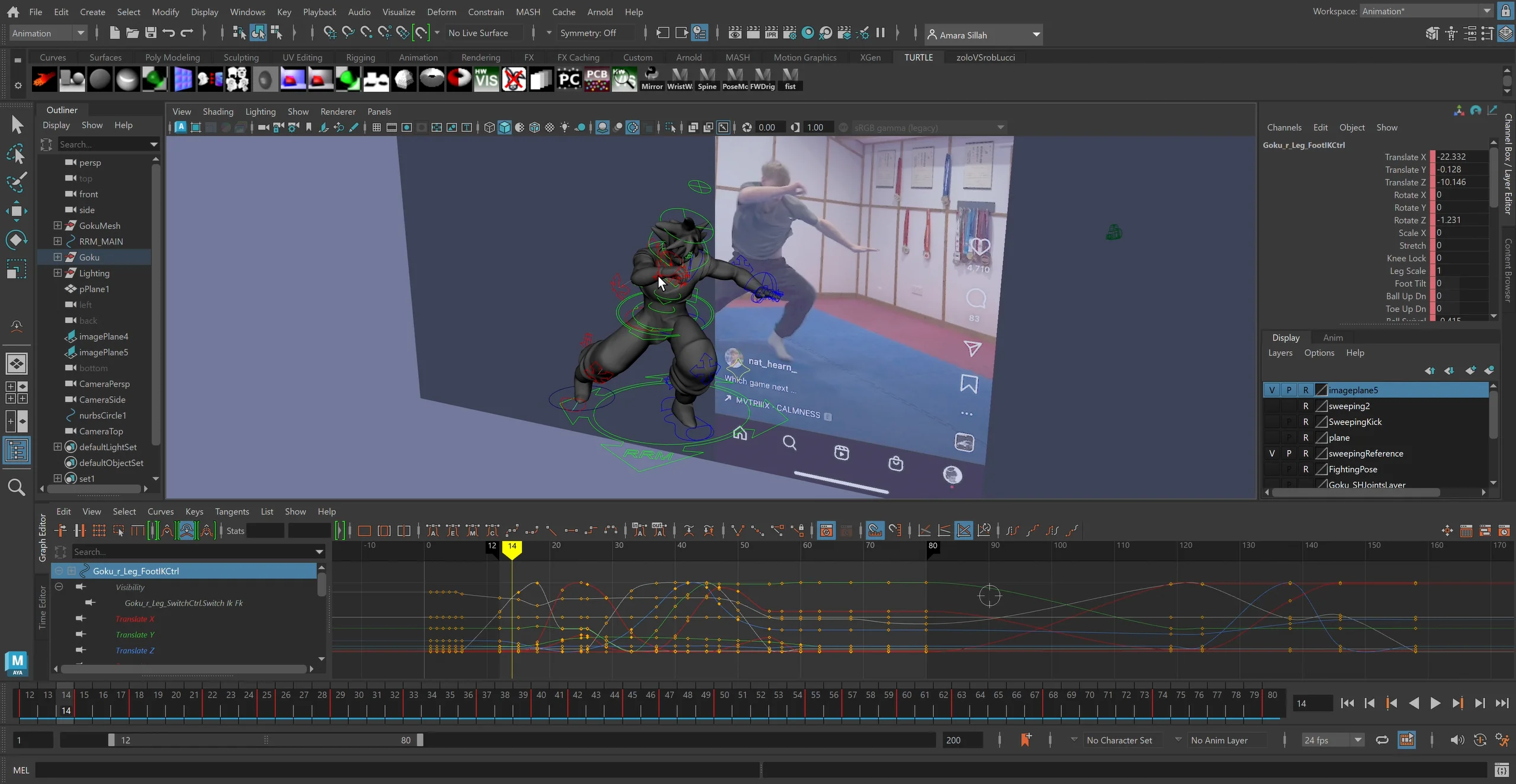Image resolution: width=1516 pixels, height=784 pixels.
Task: Toggle viewport grid display icon
Action: pos(376,127)
